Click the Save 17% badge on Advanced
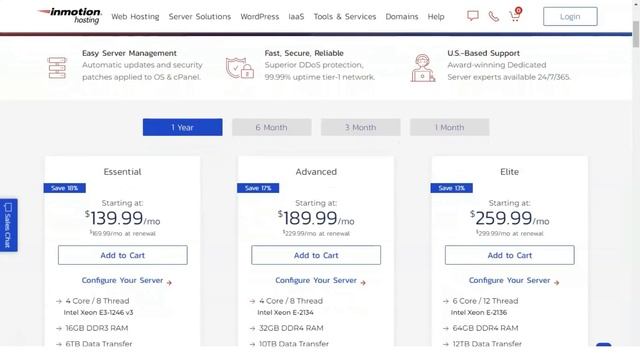The height and width of the screenshot is (360, 640). click(x=258, y=188)
